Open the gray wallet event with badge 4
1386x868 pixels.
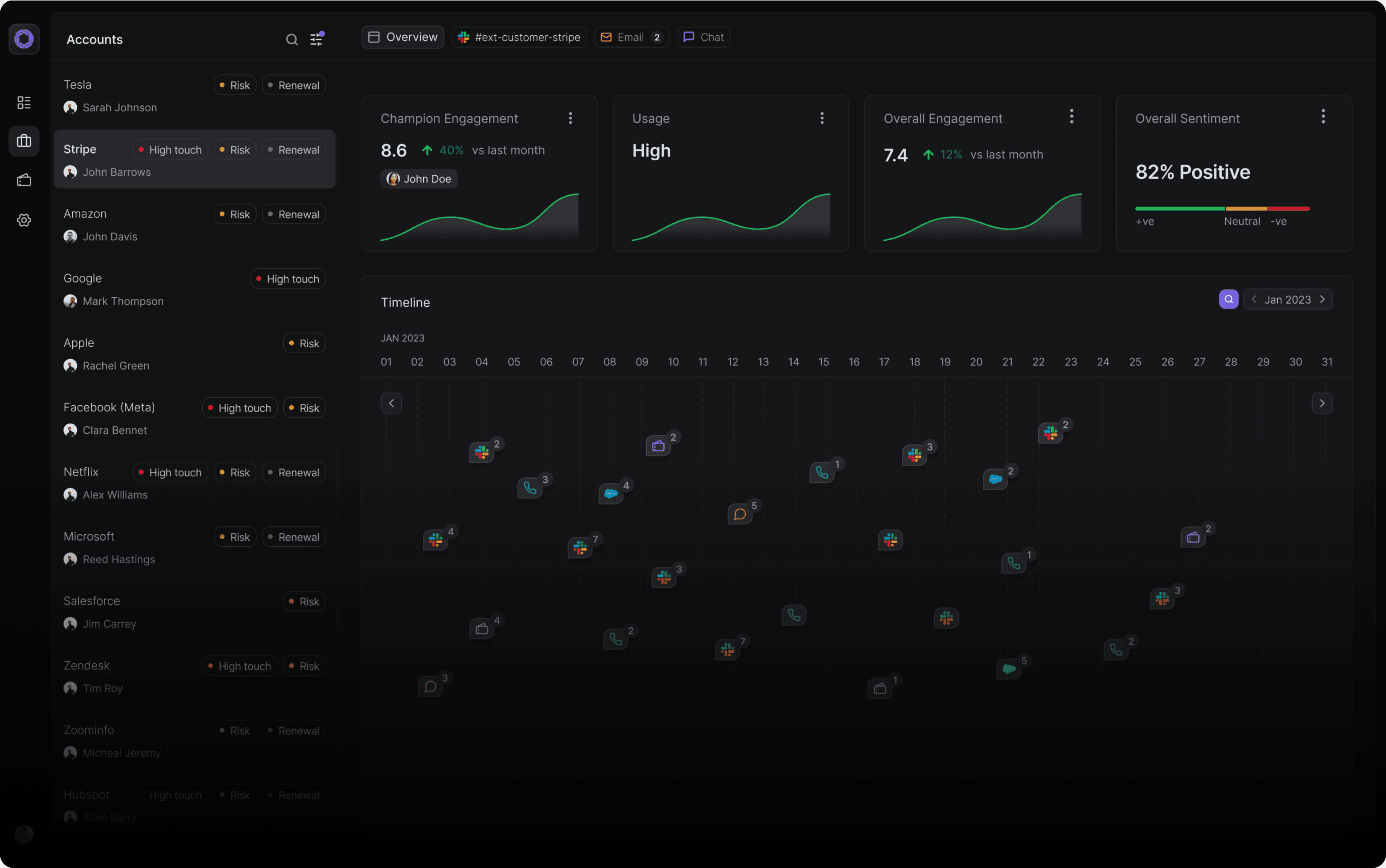[x=482, y=629]
